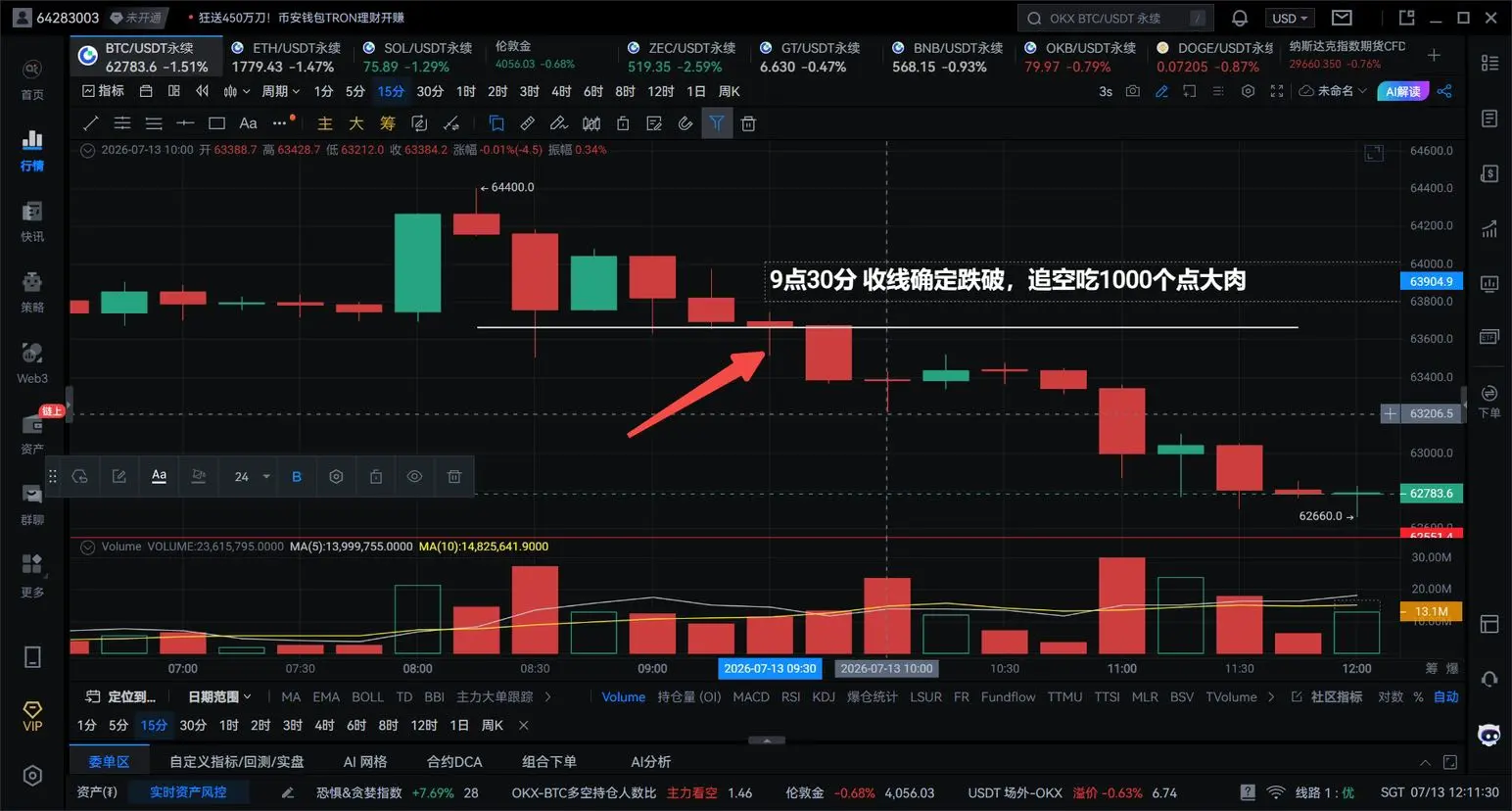Toggle annotation visibility eye icon

point(414,477)
